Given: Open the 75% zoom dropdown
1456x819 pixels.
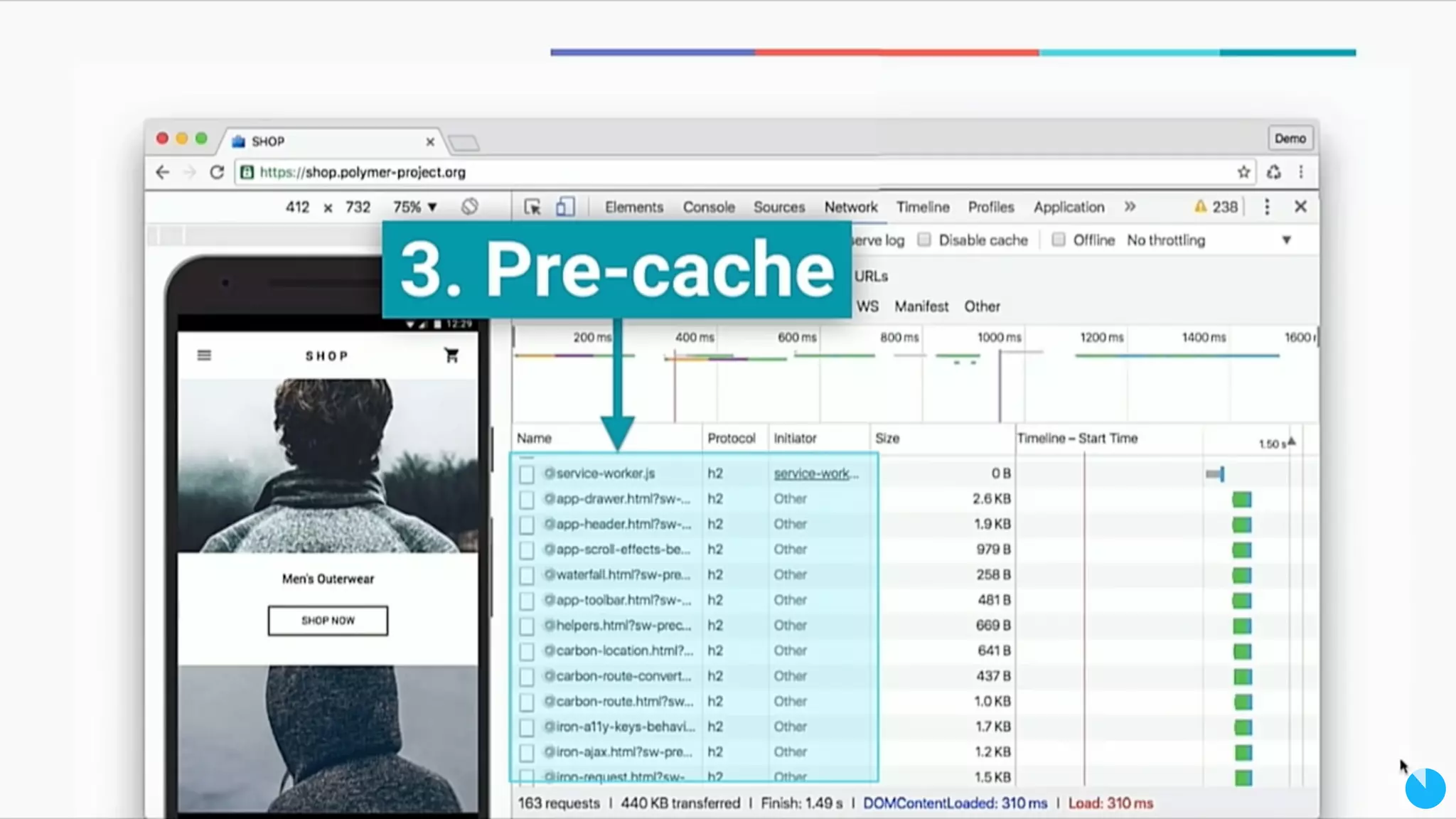Looking at the screenshot, I should point(415,207).
